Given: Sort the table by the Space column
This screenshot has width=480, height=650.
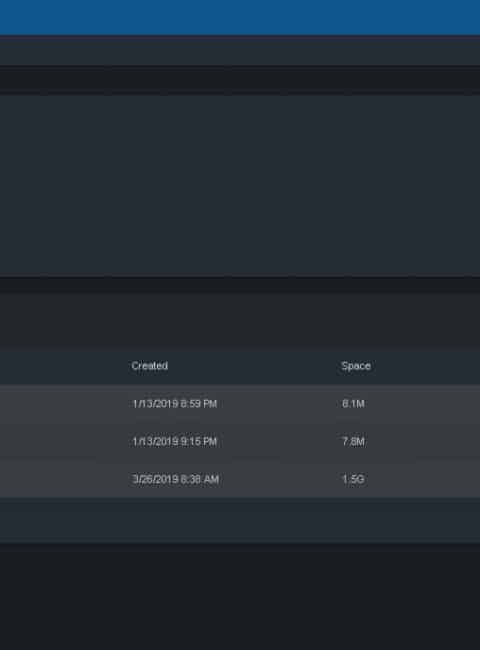Looking at the screenshot, I should coord(356,366).
